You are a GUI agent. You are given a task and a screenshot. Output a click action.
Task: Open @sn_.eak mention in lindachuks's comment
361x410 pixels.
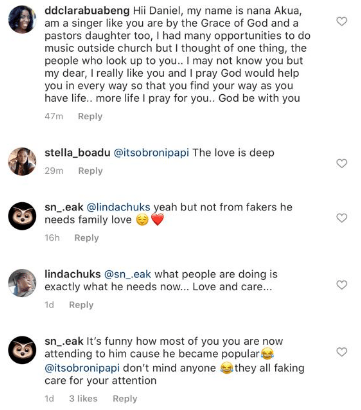tap(128, 274)
